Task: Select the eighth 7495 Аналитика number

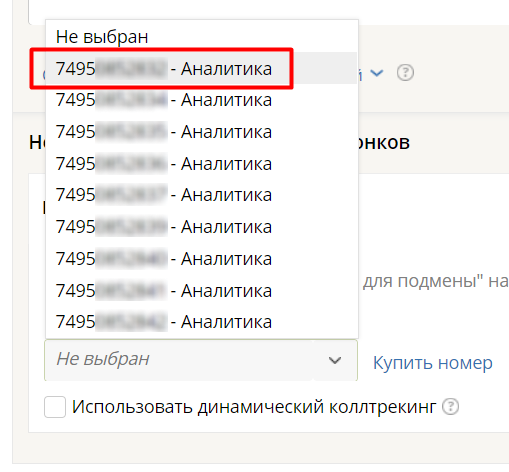Action: (x=202, y=290)
